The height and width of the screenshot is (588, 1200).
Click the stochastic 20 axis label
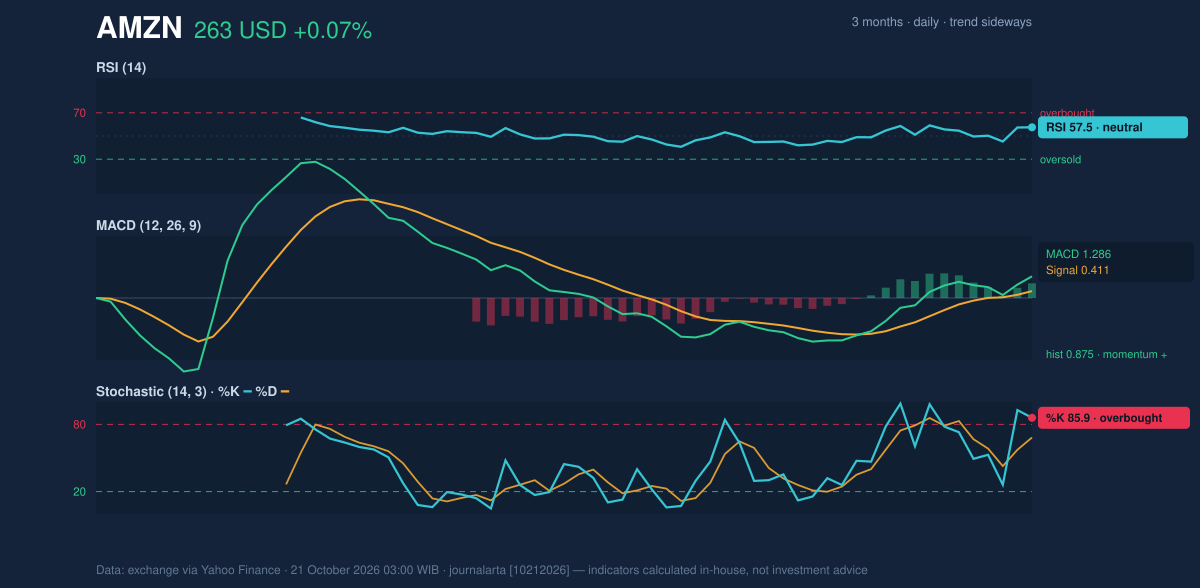tap(79, 491)
